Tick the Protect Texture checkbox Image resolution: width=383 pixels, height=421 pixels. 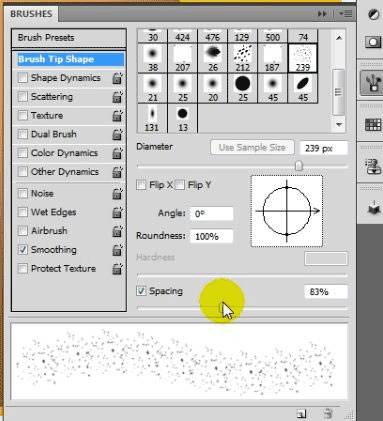[23, 268]
